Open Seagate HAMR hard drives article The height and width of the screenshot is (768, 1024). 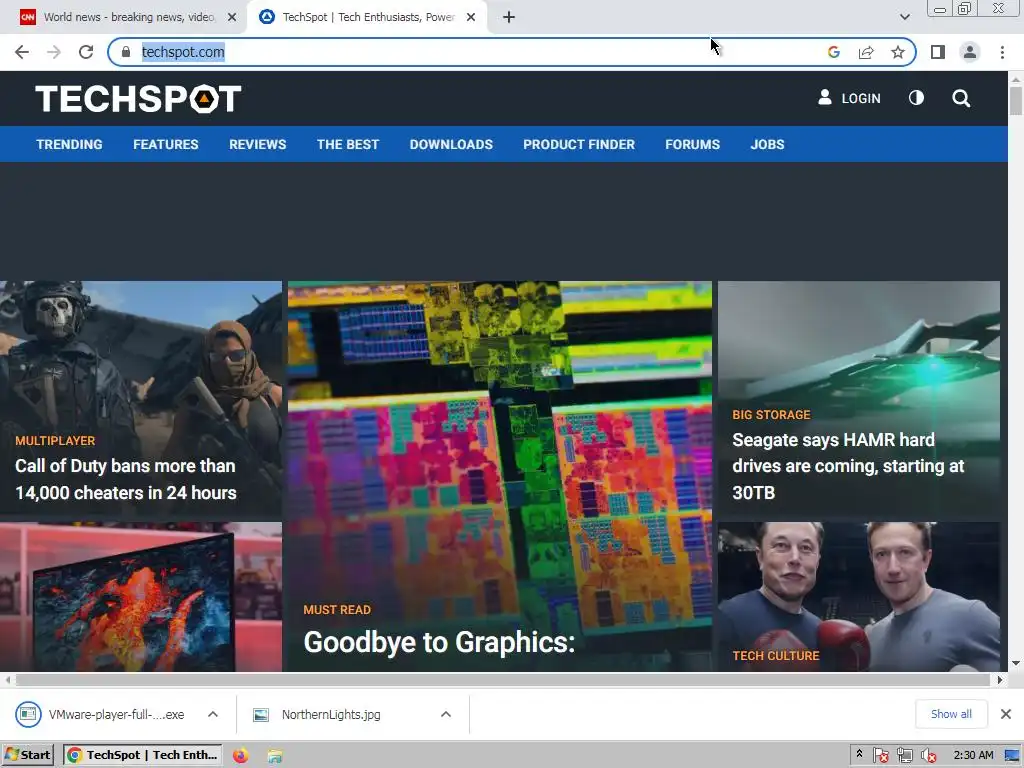click(848, 466)
